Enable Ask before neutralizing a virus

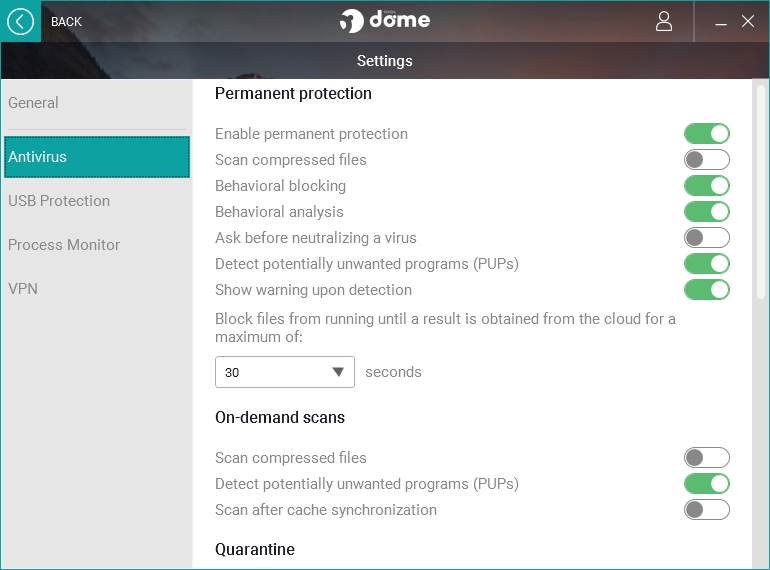[x=706, y=238]
